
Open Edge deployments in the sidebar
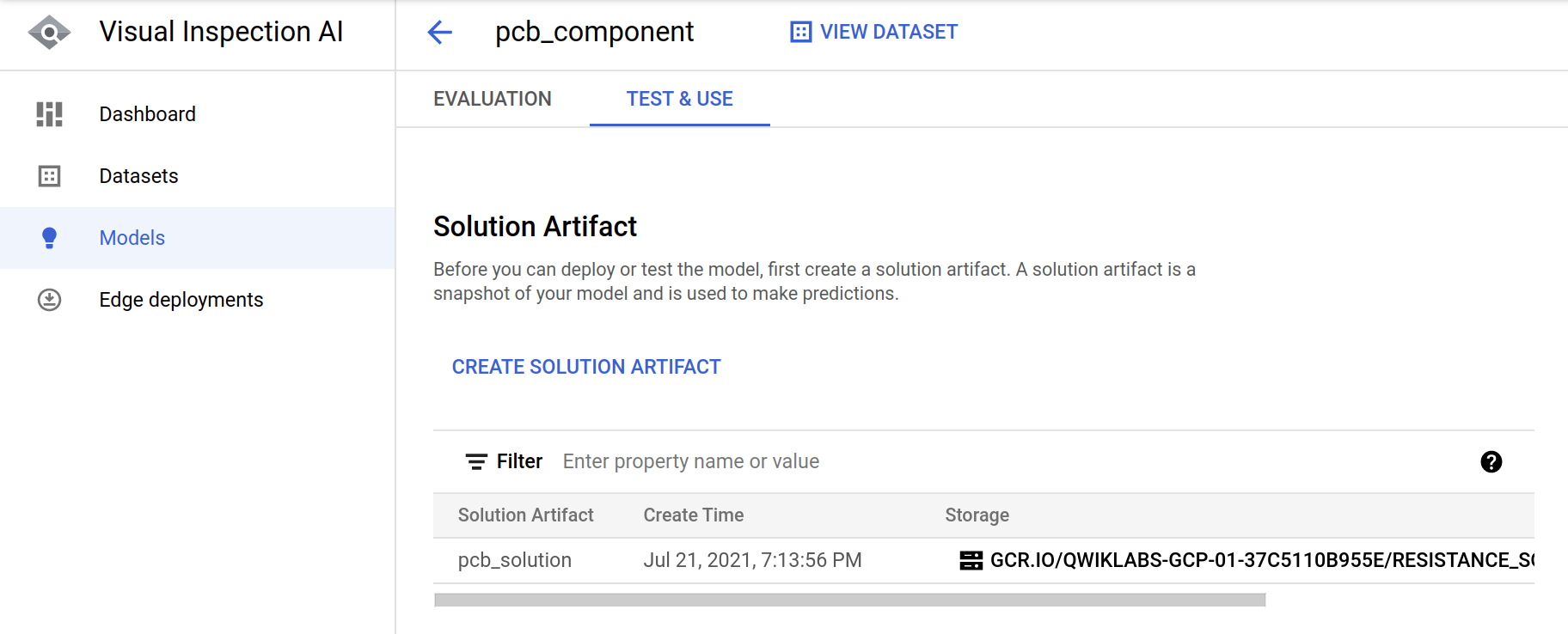coord(181,300)
